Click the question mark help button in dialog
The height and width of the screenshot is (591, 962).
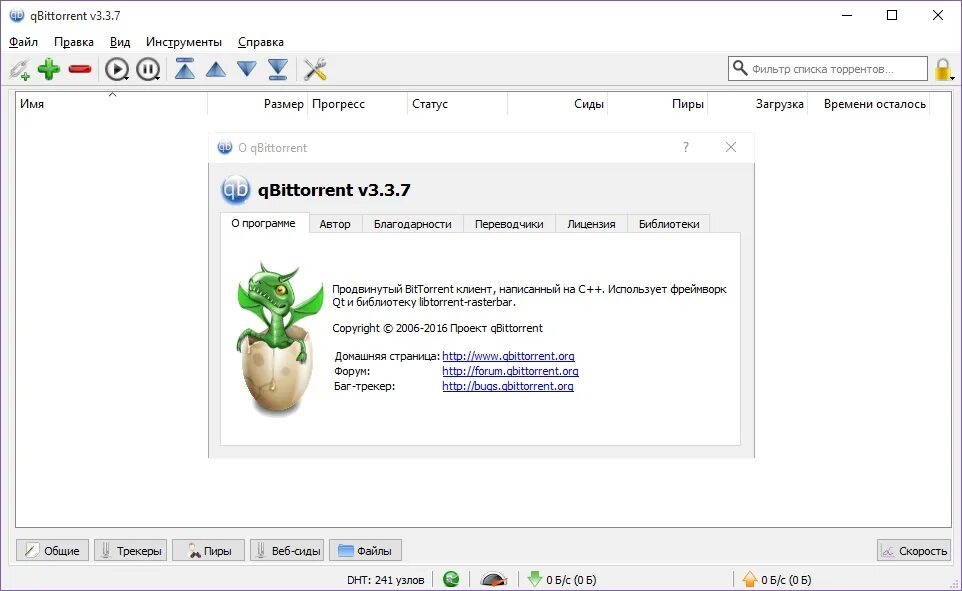pos(686,147)
